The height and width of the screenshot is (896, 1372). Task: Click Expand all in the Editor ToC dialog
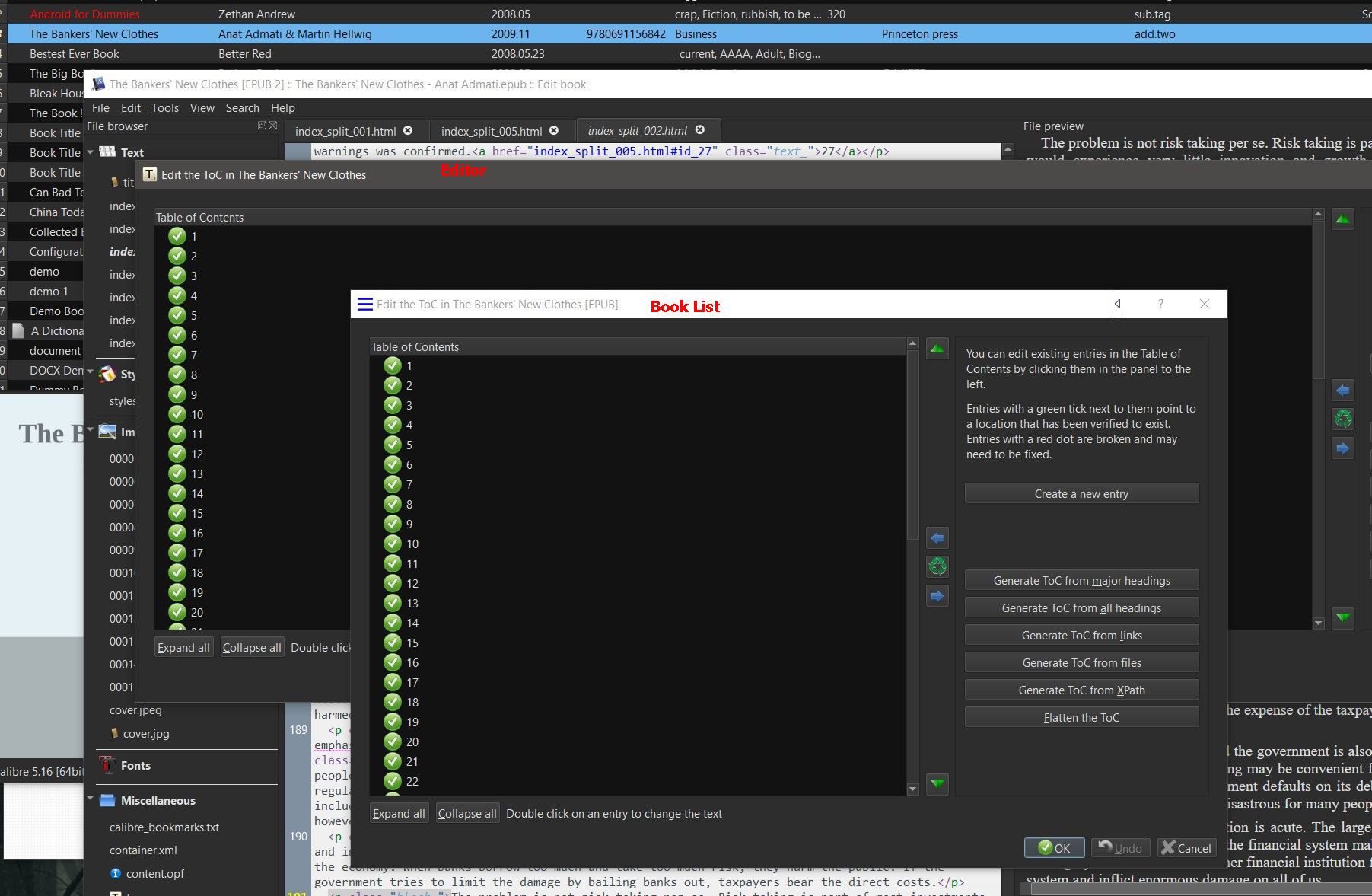183,648
